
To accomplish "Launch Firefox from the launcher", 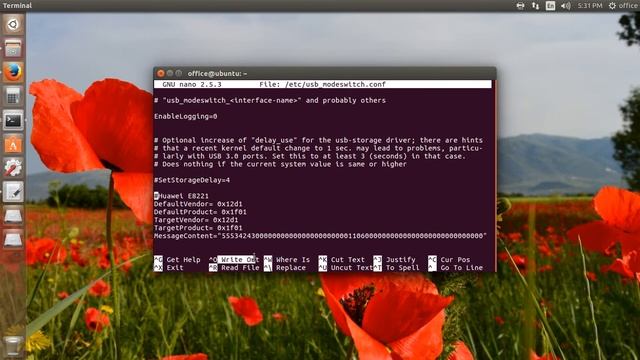I will (x=13, y=72).
